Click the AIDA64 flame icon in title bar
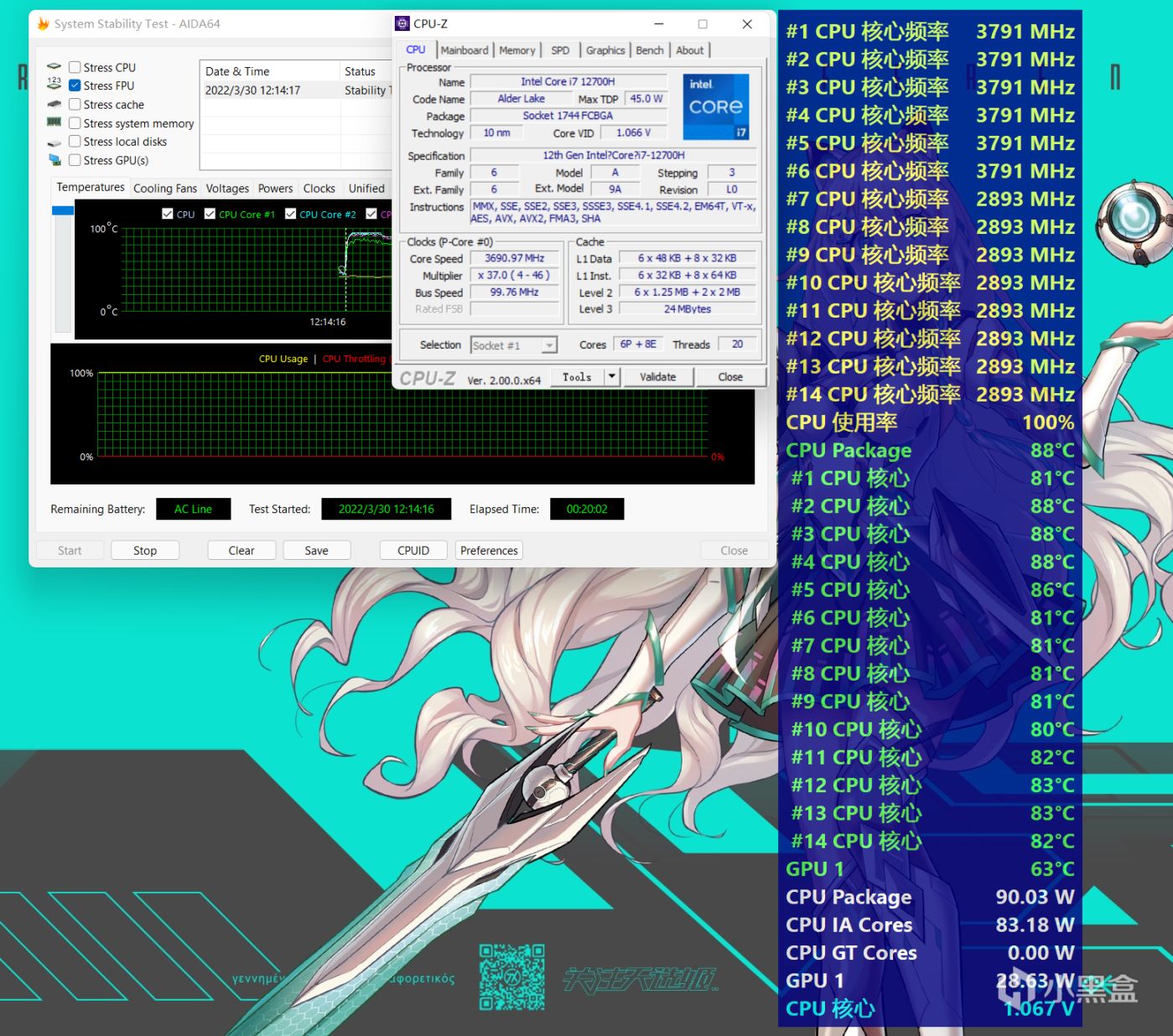 click(x=43, y=23)
